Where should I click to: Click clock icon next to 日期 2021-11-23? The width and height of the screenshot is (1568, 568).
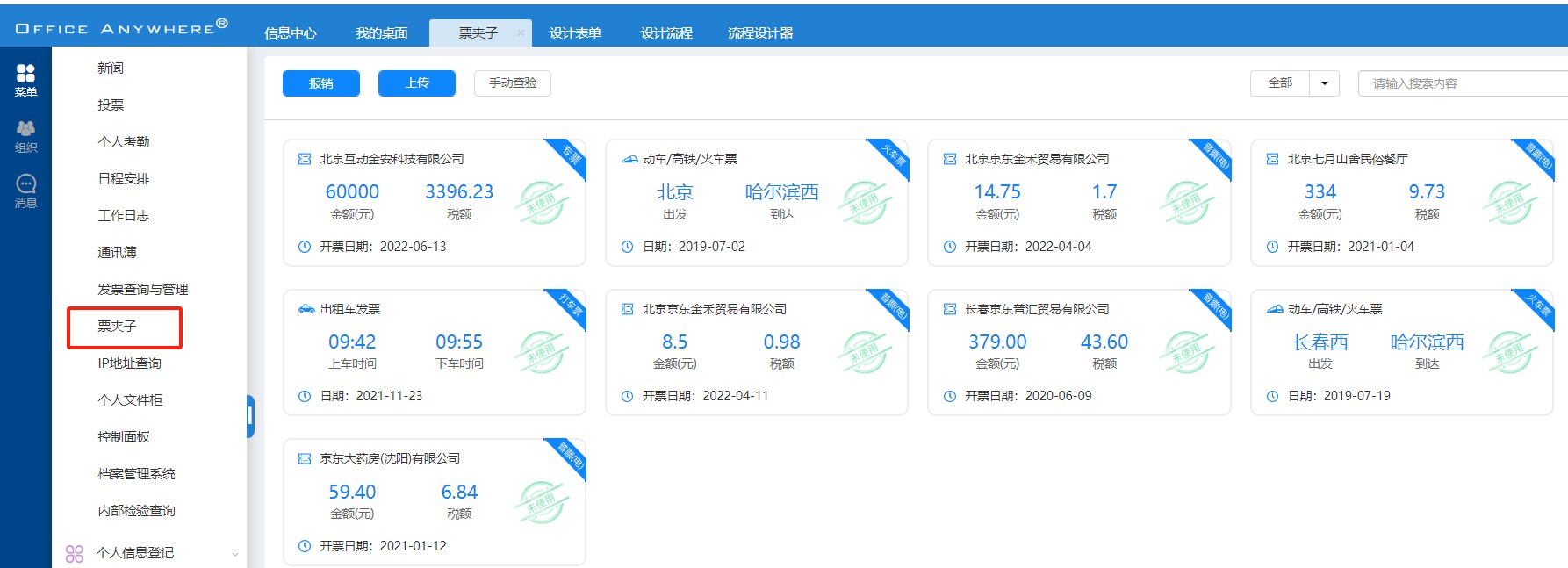click(305, 396)
